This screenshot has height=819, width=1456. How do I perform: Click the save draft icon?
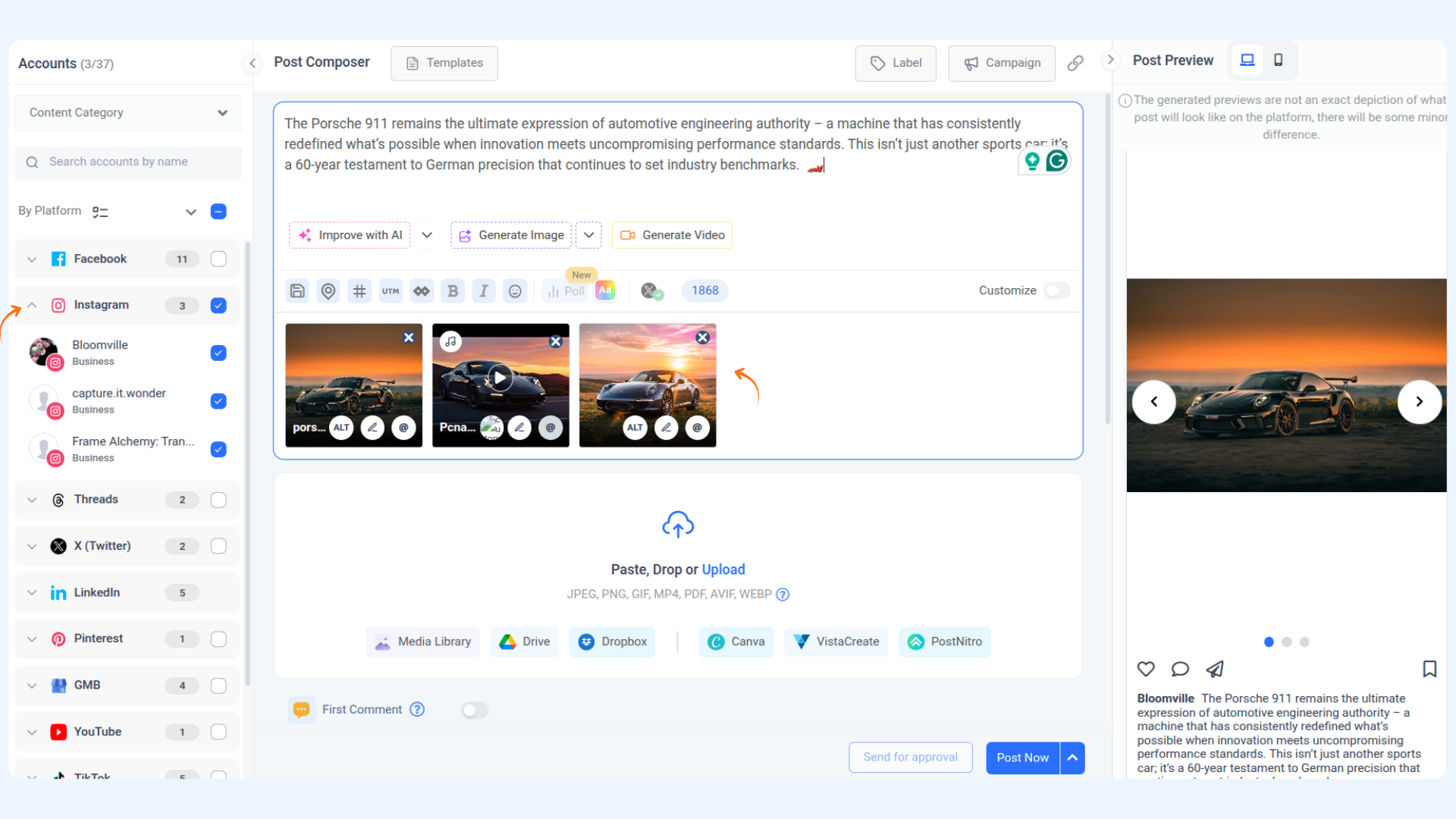(x=297, y=291)
